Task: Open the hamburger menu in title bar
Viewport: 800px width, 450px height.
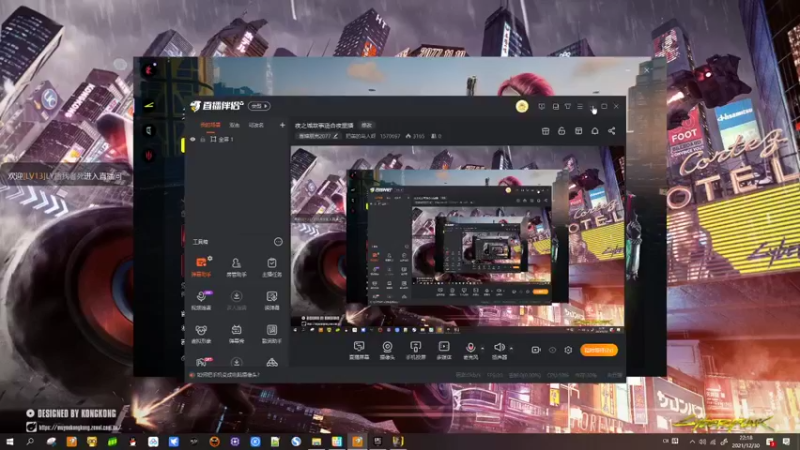Action: 580,106
